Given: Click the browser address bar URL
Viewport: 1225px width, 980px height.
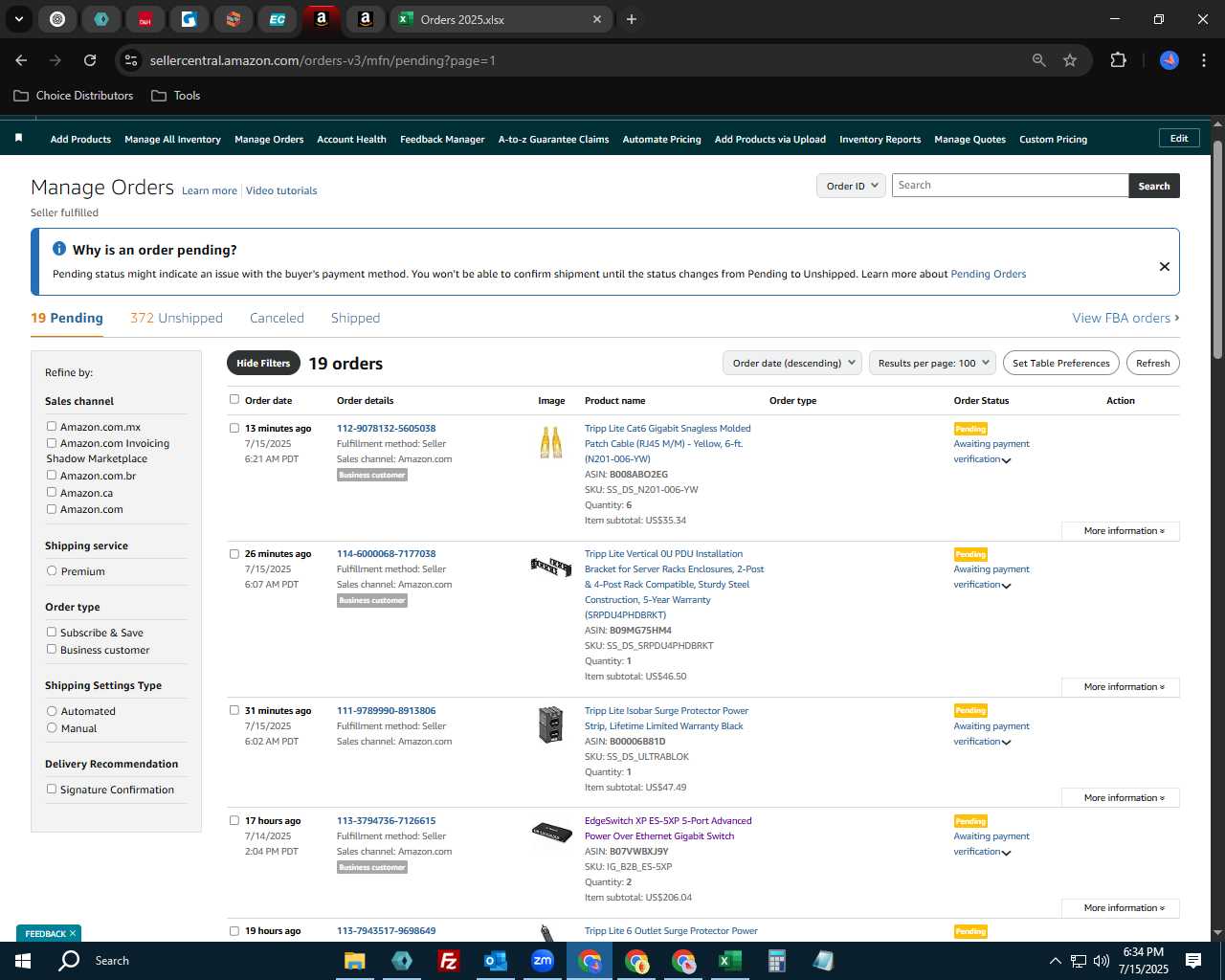Looking at the screenshot, I should (323, 60).
